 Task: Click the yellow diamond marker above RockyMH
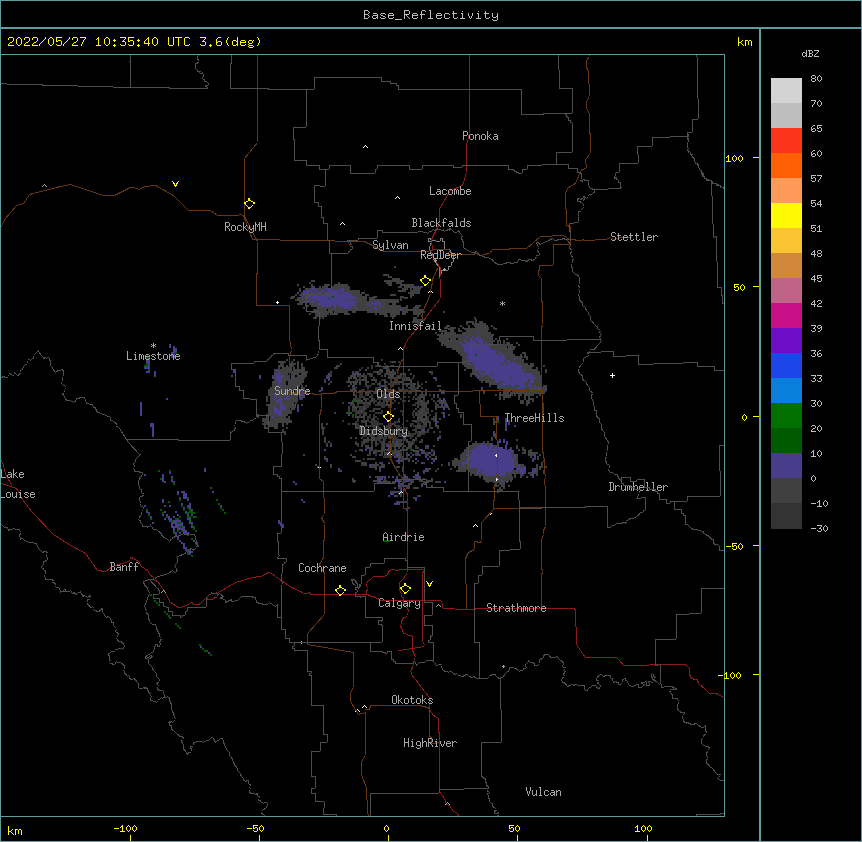coord(250,204)
